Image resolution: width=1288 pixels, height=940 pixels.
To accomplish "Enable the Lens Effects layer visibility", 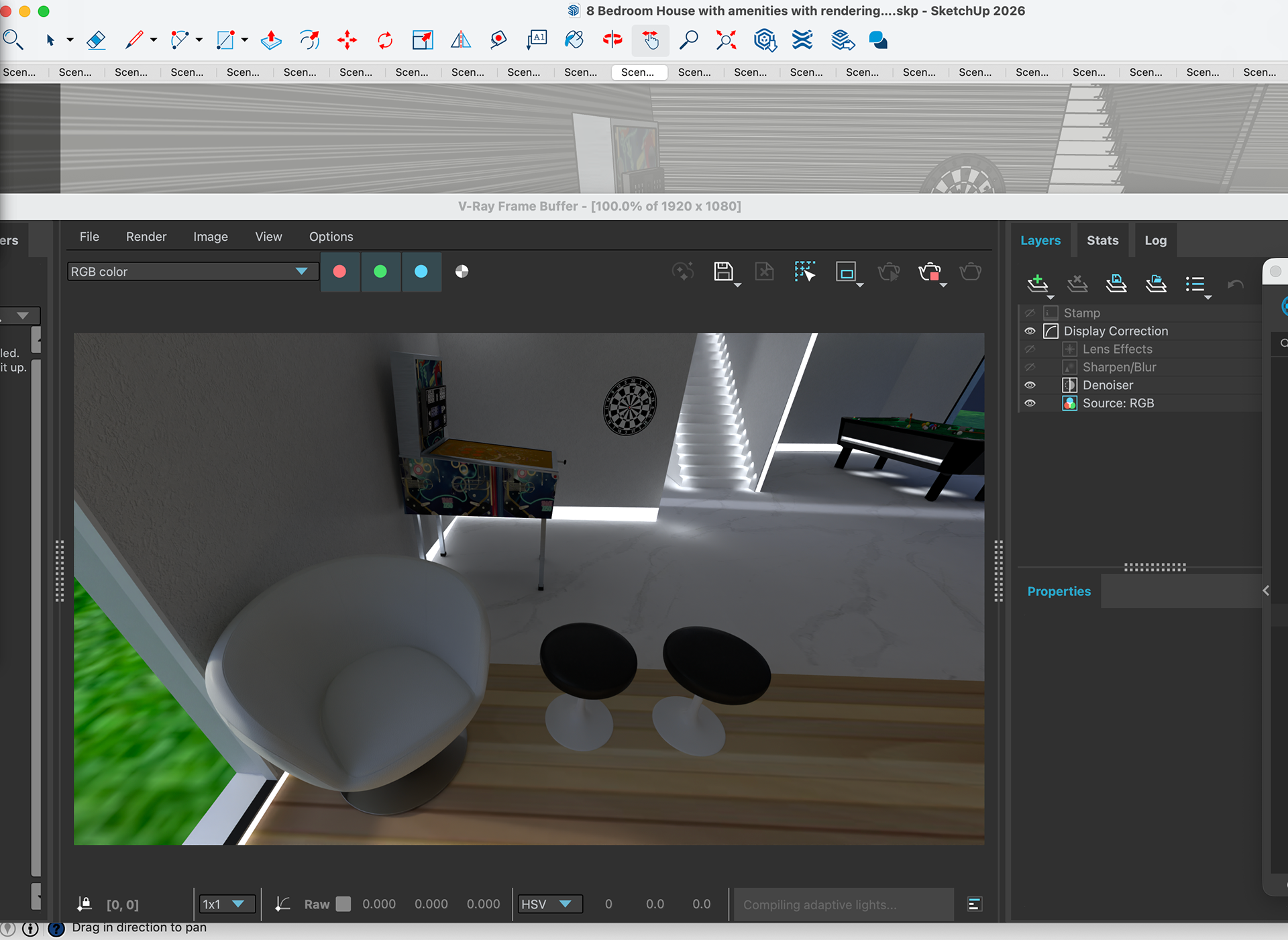I will (x=1030, y=349).
